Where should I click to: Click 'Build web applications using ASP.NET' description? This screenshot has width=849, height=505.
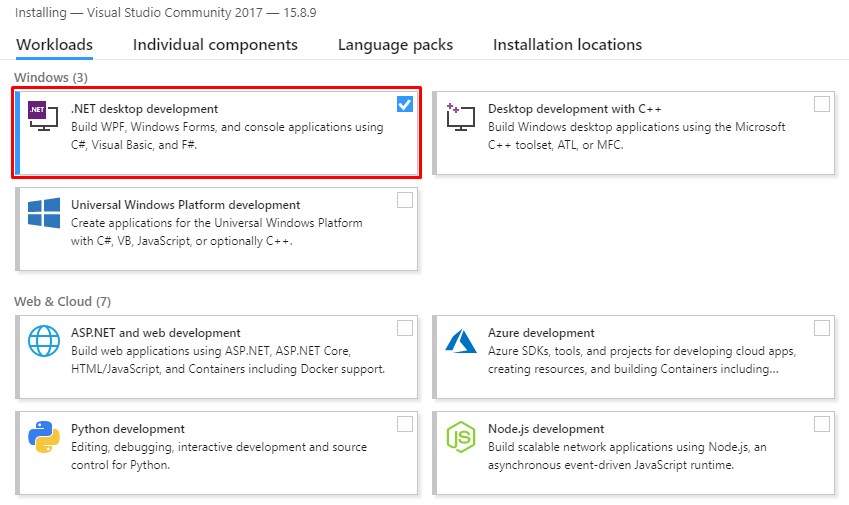(228, 360)
